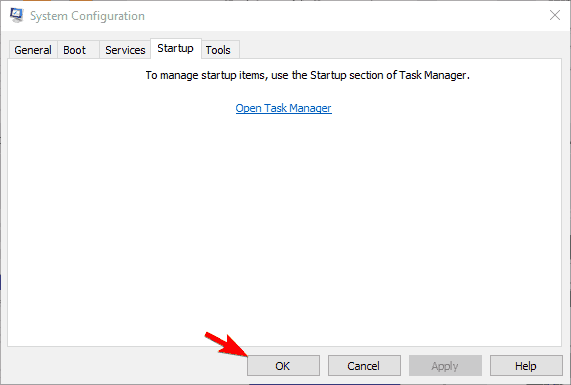The height and width of the screenshot is (385, 571).
Task: Go to the Tools tab
Action: pos(220,50)
